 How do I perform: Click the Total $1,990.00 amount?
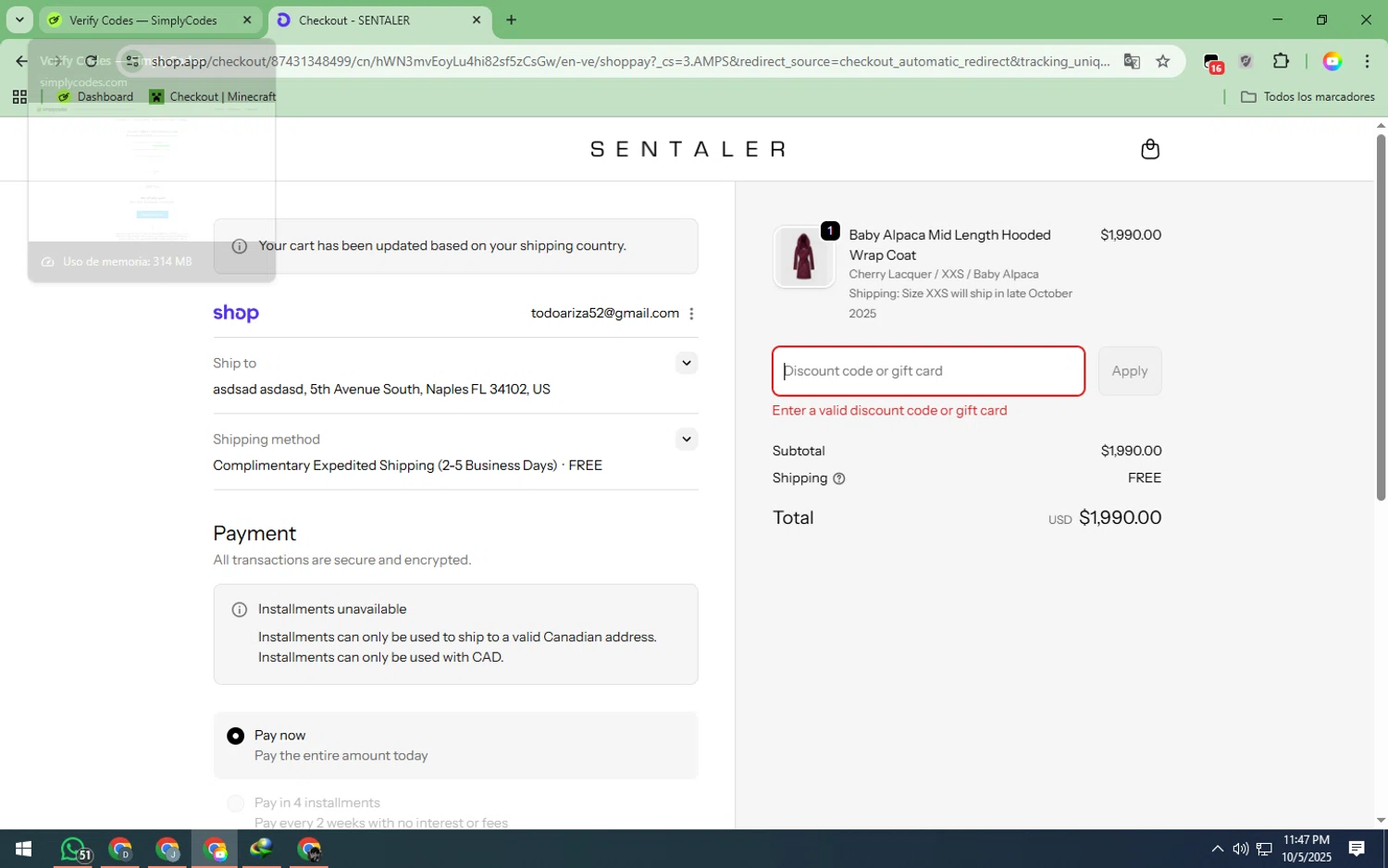(1120, 517)
